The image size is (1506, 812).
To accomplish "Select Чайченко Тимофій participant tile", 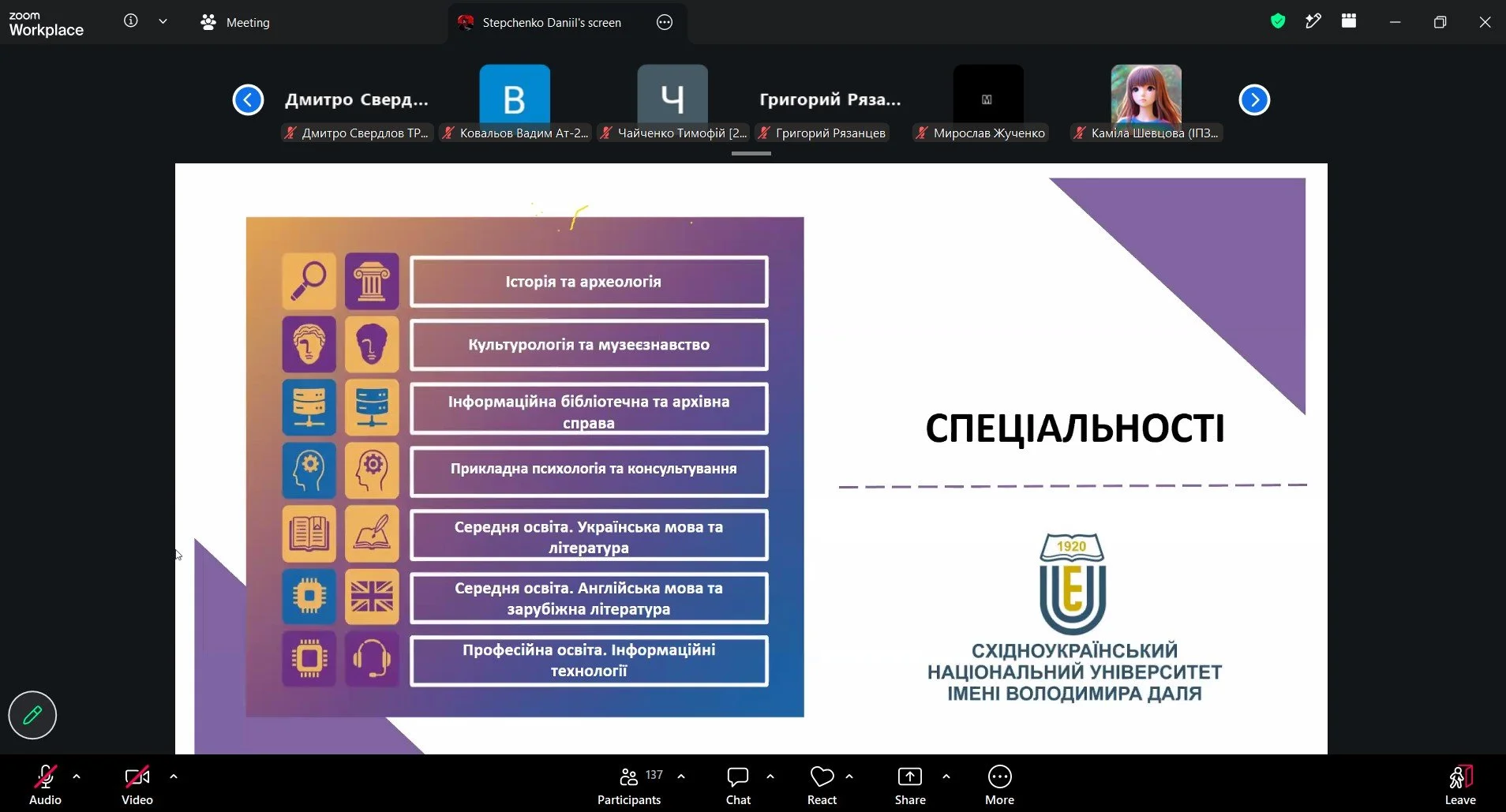I will click(672, 103).
